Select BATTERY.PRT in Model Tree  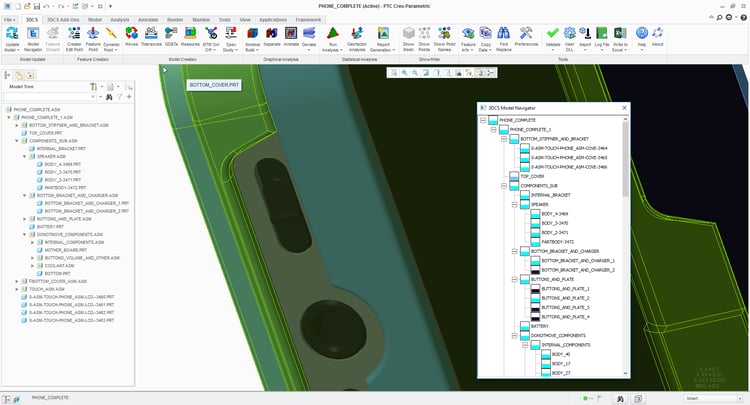point(50,227)
